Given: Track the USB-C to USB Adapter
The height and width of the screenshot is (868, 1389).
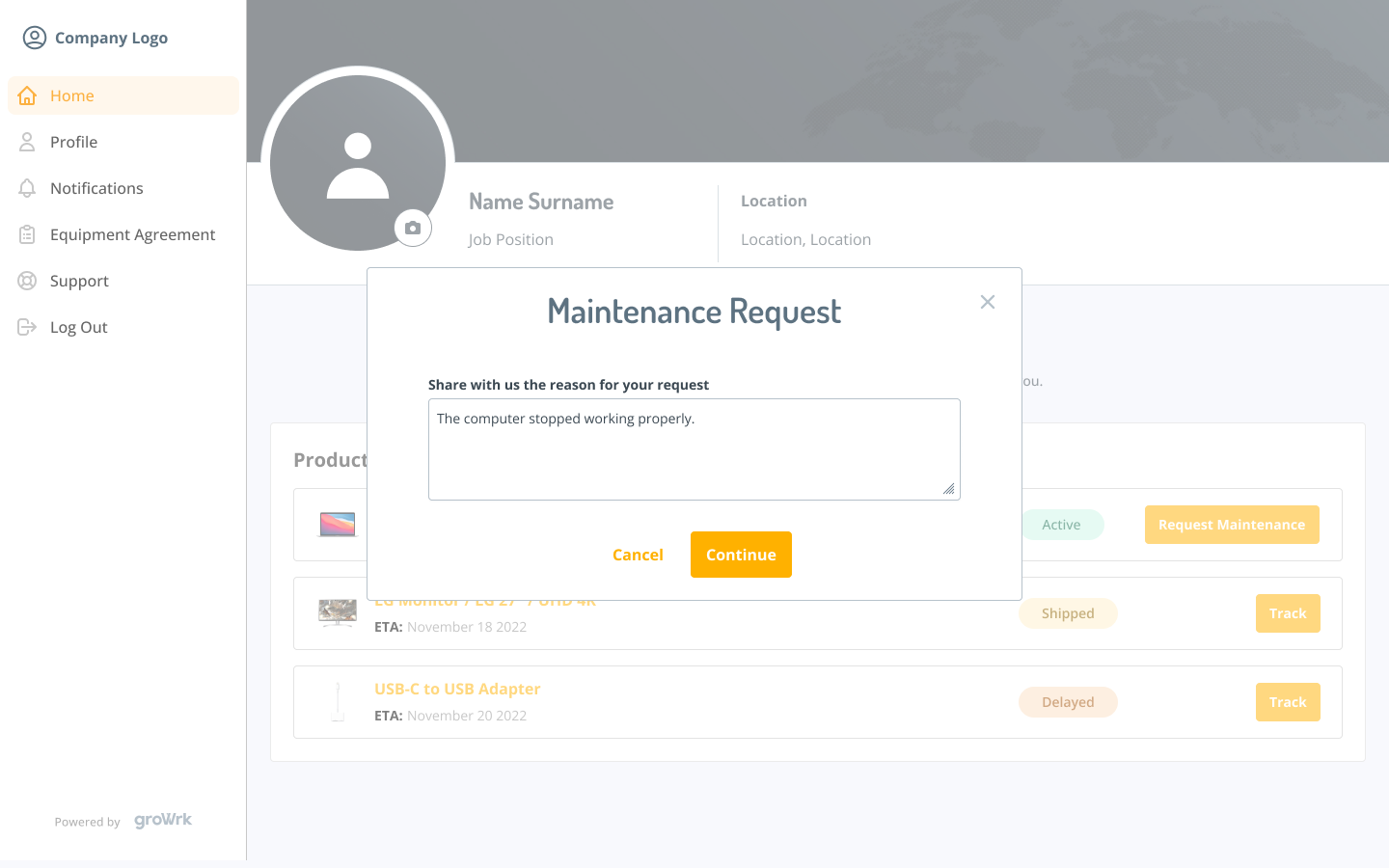Looking at the screenshot, I should tap(1288, 701).
